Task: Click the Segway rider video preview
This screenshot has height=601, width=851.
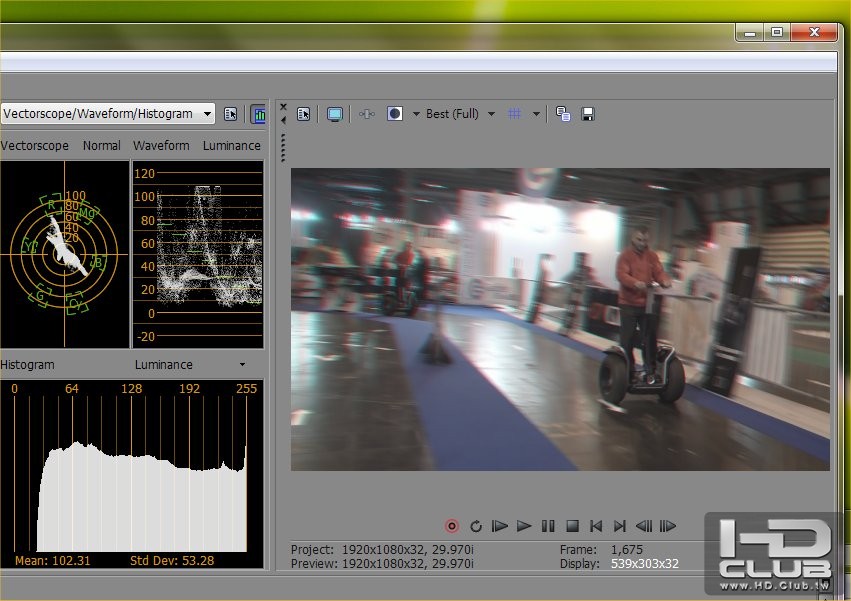Action: (560, 319)
